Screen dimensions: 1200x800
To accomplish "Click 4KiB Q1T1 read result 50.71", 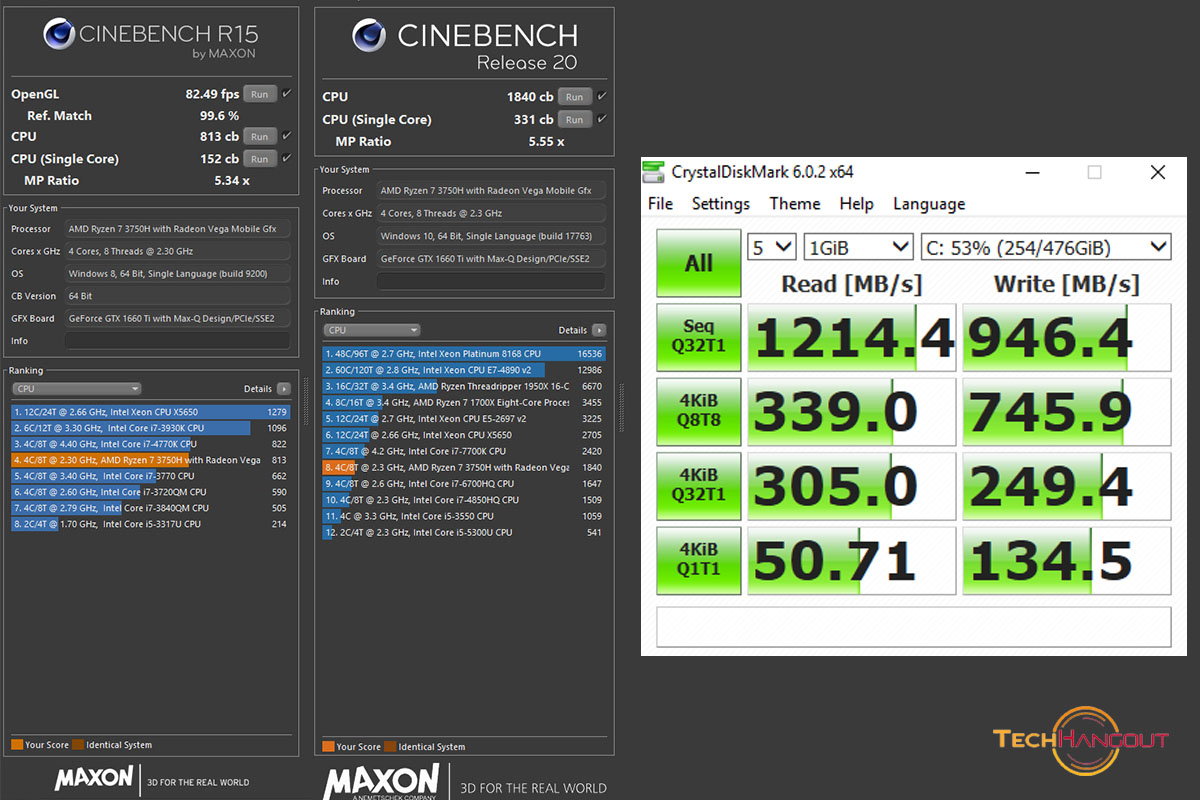I will [x=852, y=560].
